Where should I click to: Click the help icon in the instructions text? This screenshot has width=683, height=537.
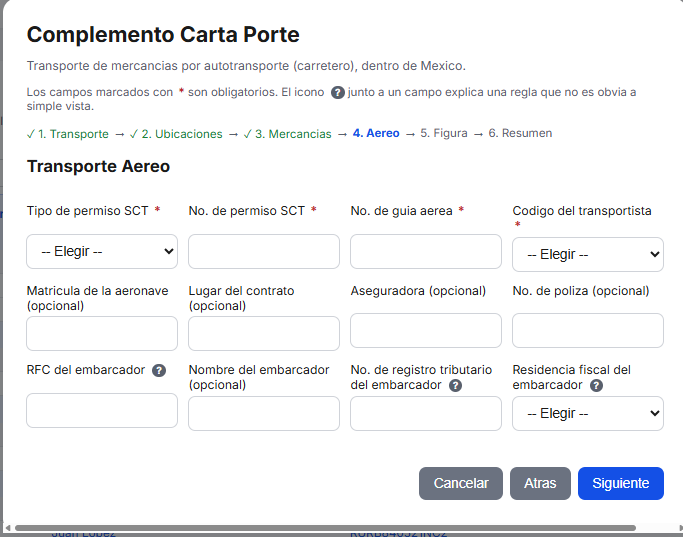(338, 92)
